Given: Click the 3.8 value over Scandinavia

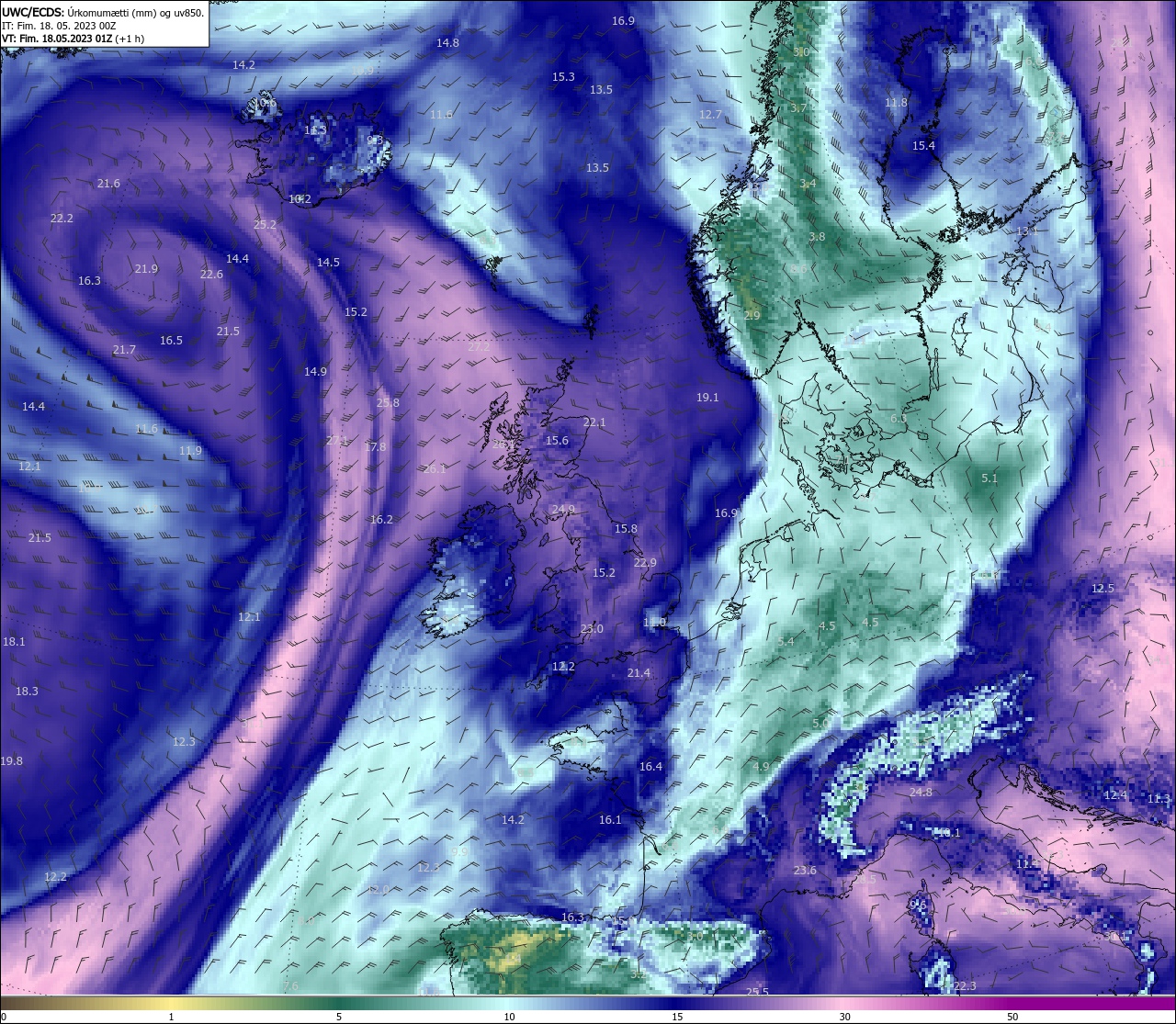Looking at the screenshot, I should (817, 237).
